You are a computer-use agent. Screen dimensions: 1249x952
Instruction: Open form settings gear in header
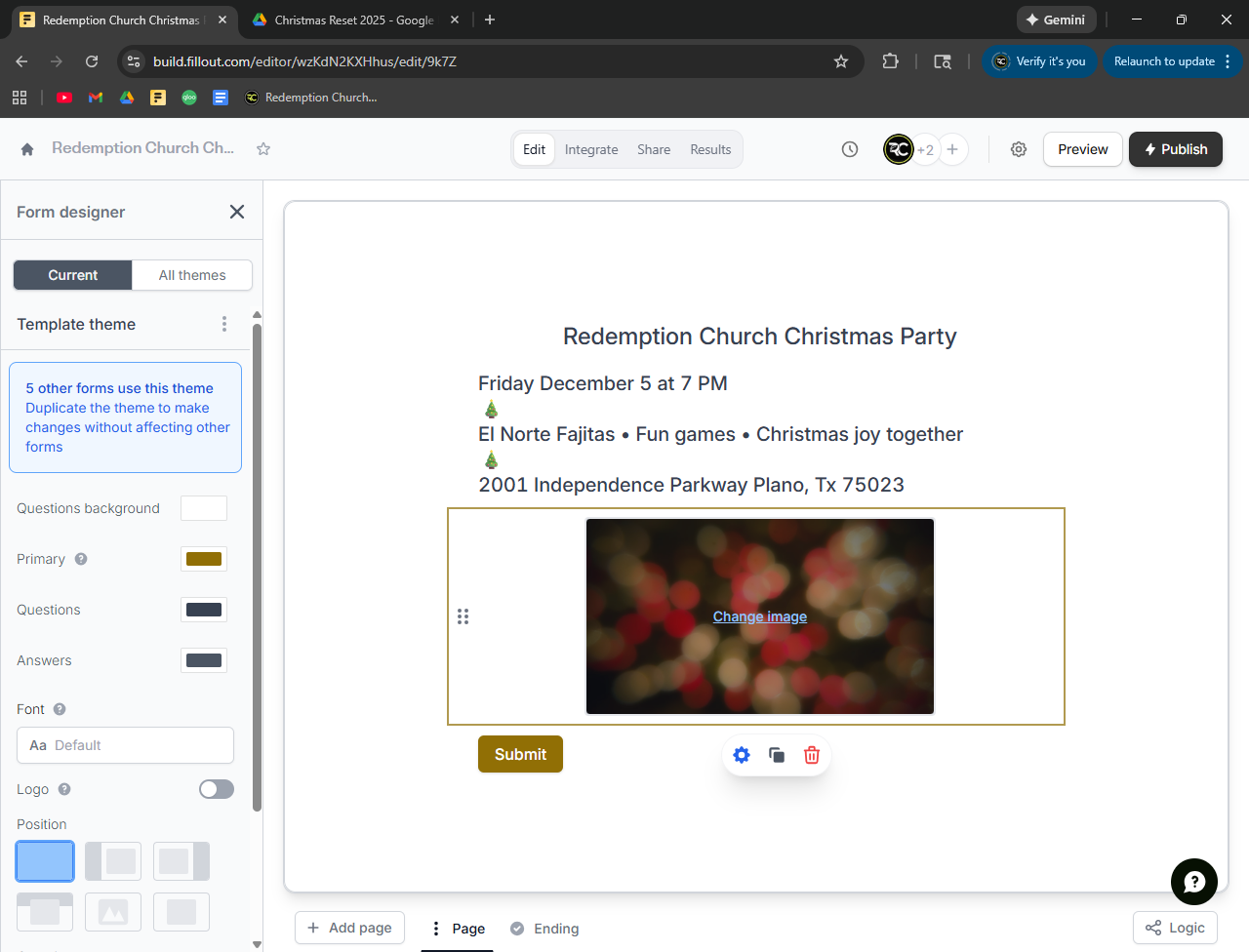click(1019, 149)
